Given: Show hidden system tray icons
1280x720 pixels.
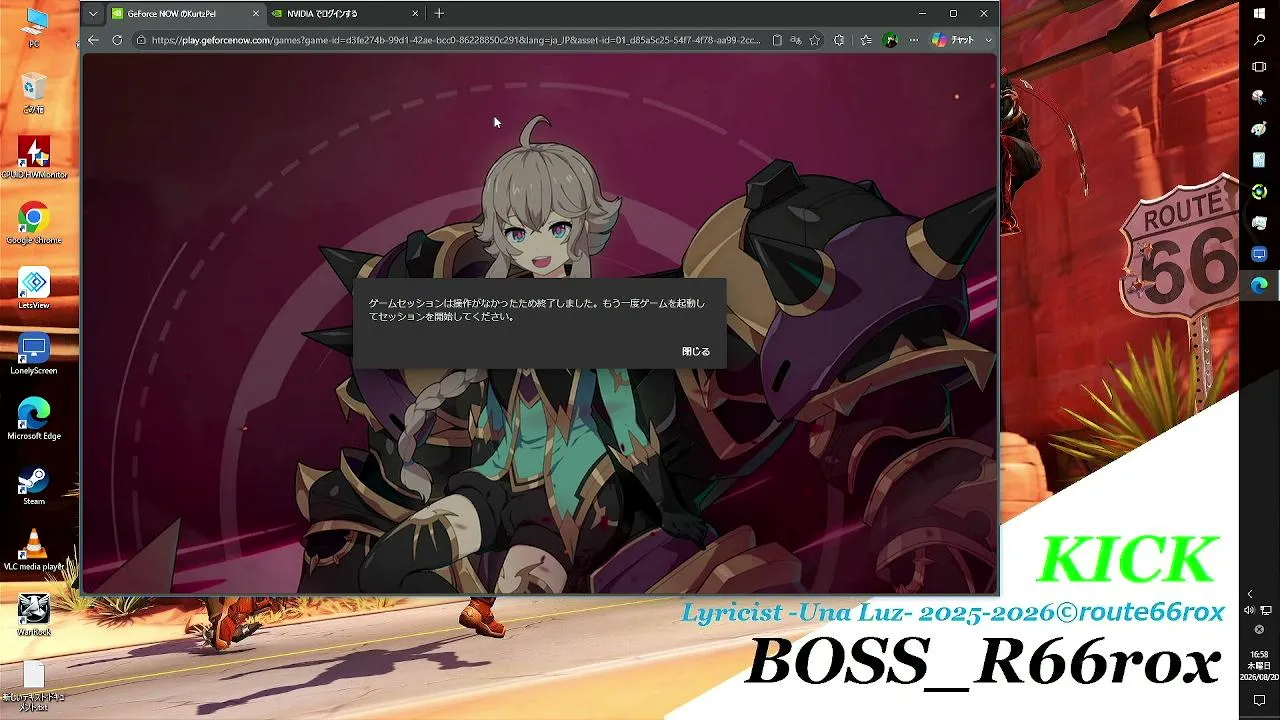Looking at the screenshot, I should [x=1249, y=594].
